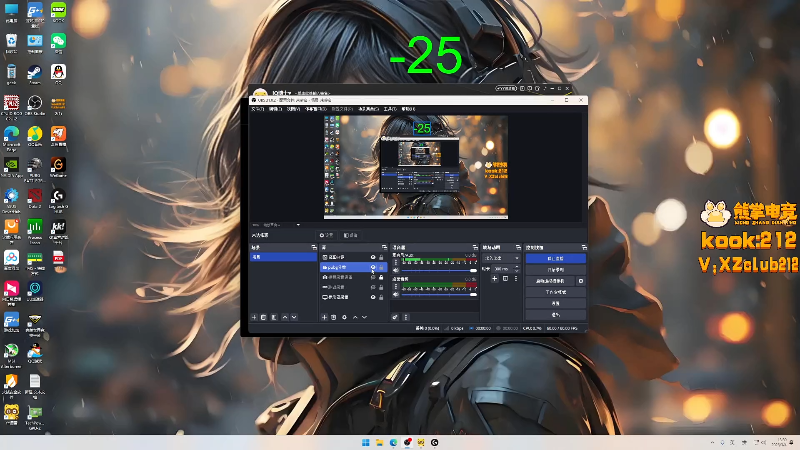Pop out the Audio Mixer dock panel
Viewport: 800px width, 450px height.
[475, 247]
